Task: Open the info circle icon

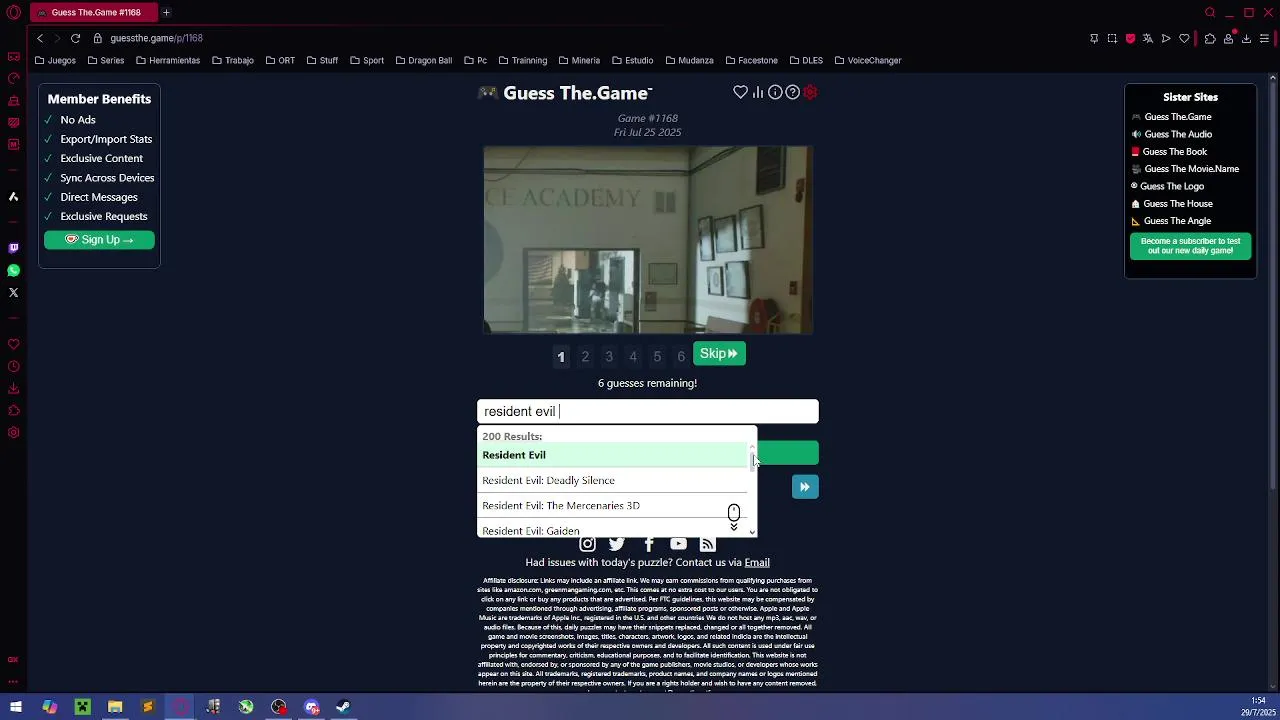Action: (775, 92)
